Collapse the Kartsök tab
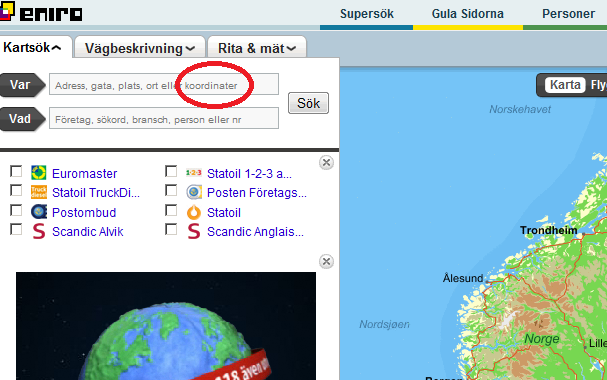This screenshot has width=607, height=380. (32, 48)
